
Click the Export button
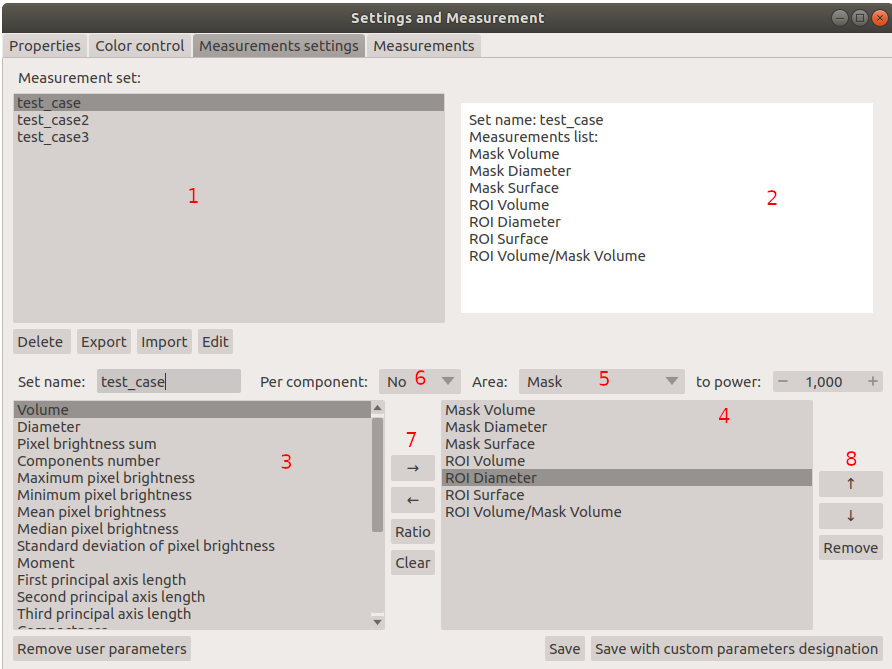[x=104, y=341]
